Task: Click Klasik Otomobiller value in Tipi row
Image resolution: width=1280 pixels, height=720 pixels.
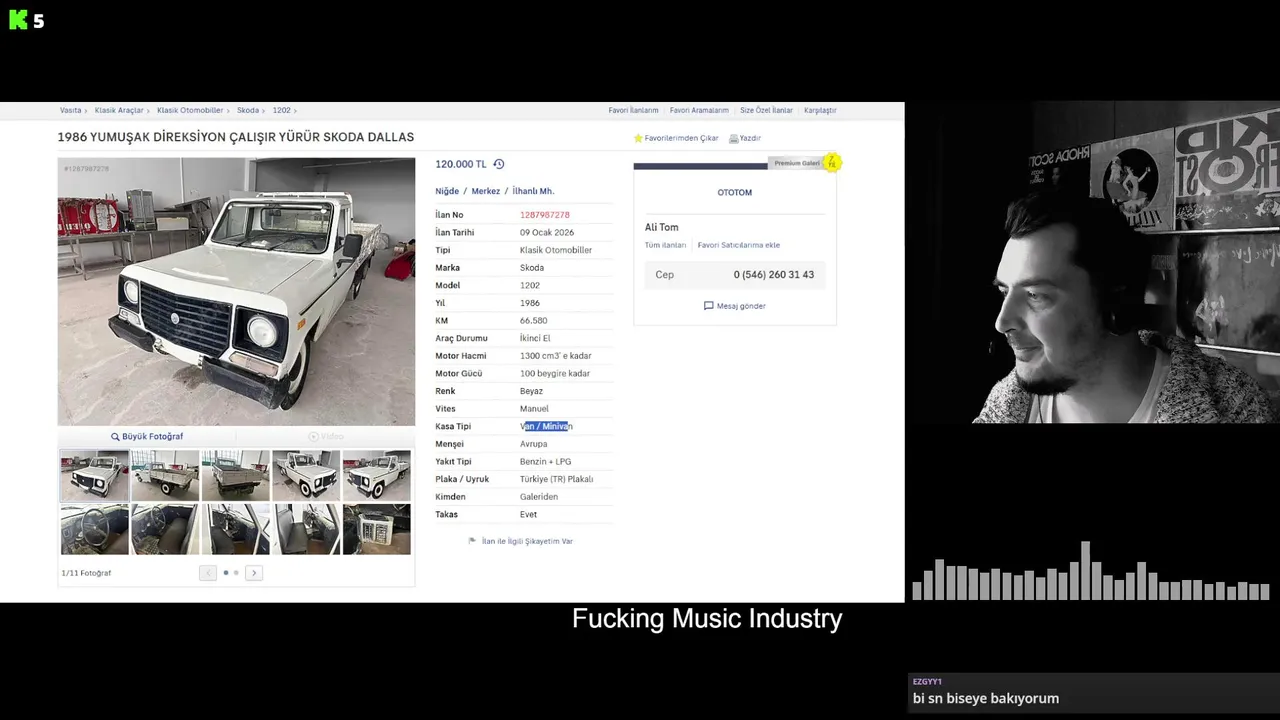Action: [x=556, y=250]
